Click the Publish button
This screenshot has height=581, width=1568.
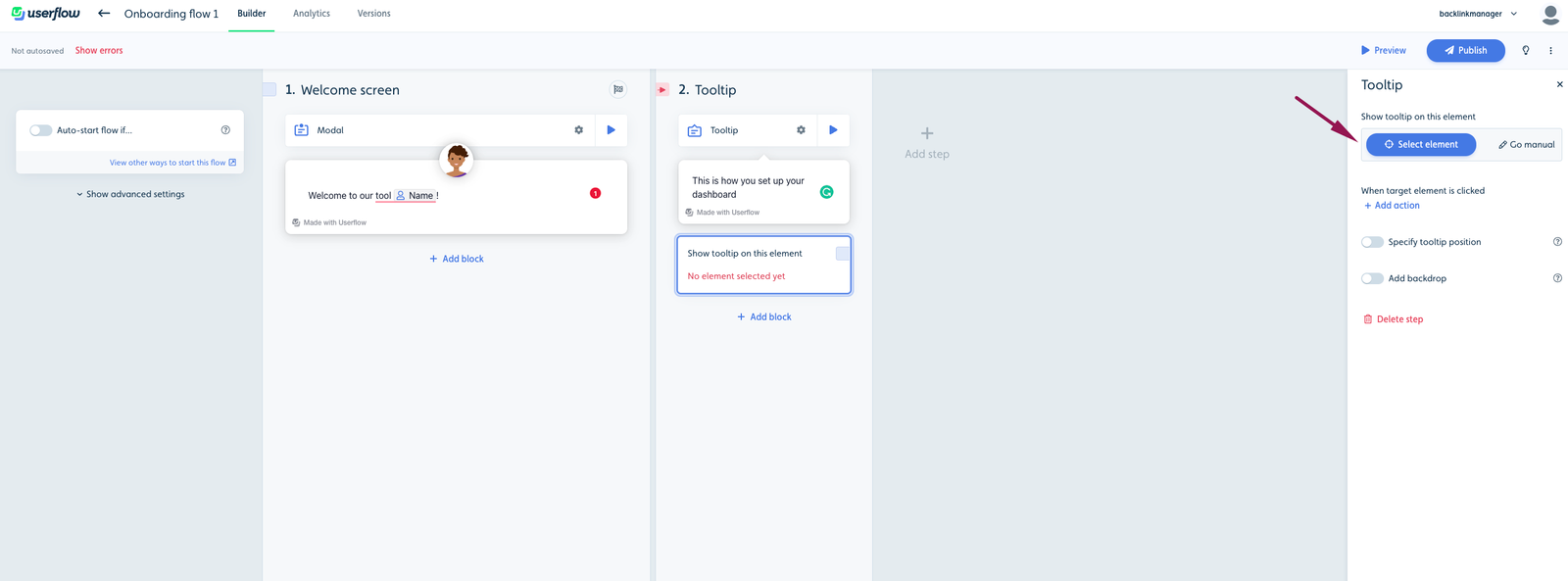1465,50
